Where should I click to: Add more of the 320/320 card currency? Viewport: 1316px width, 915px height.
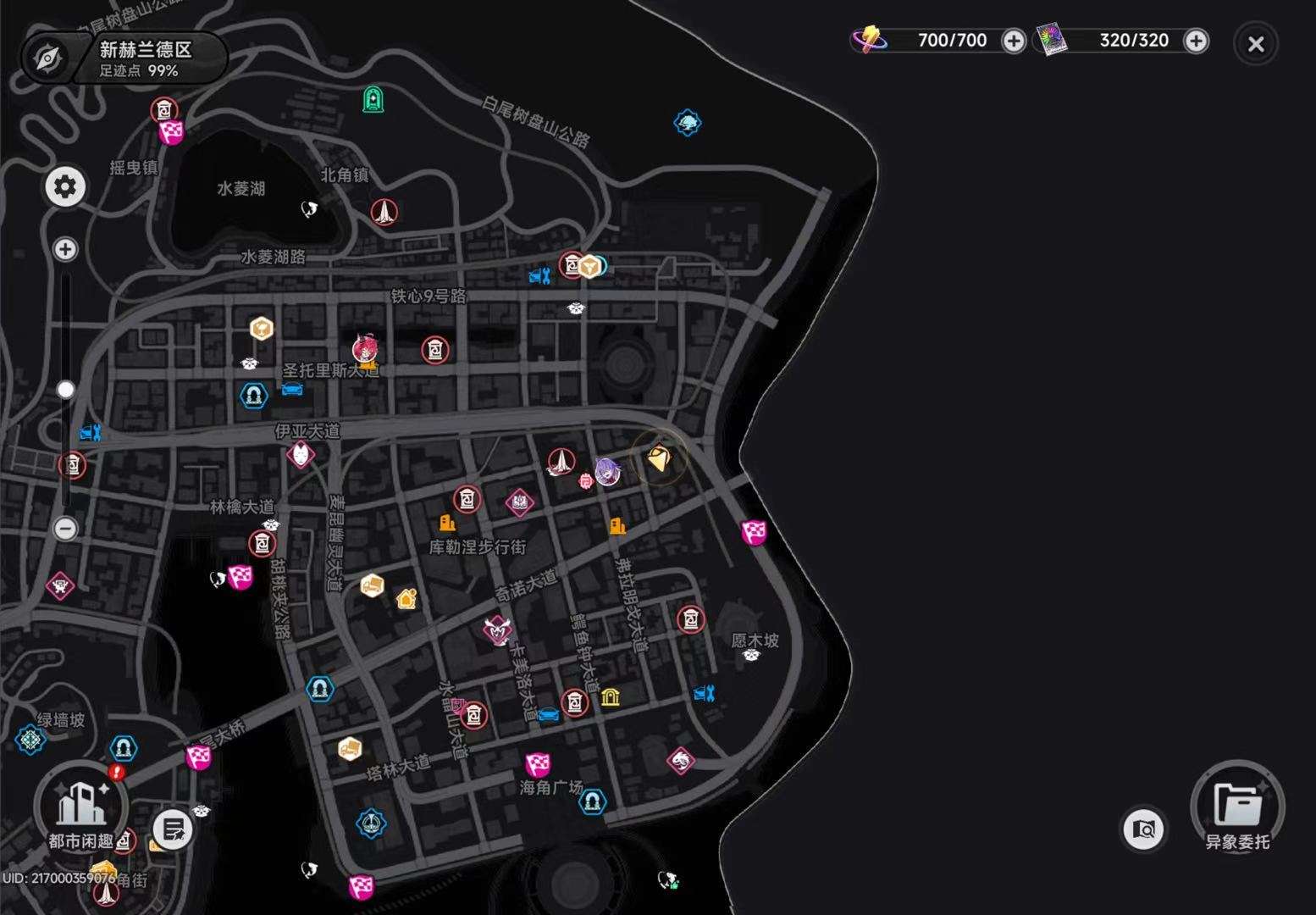[1196, 41]
